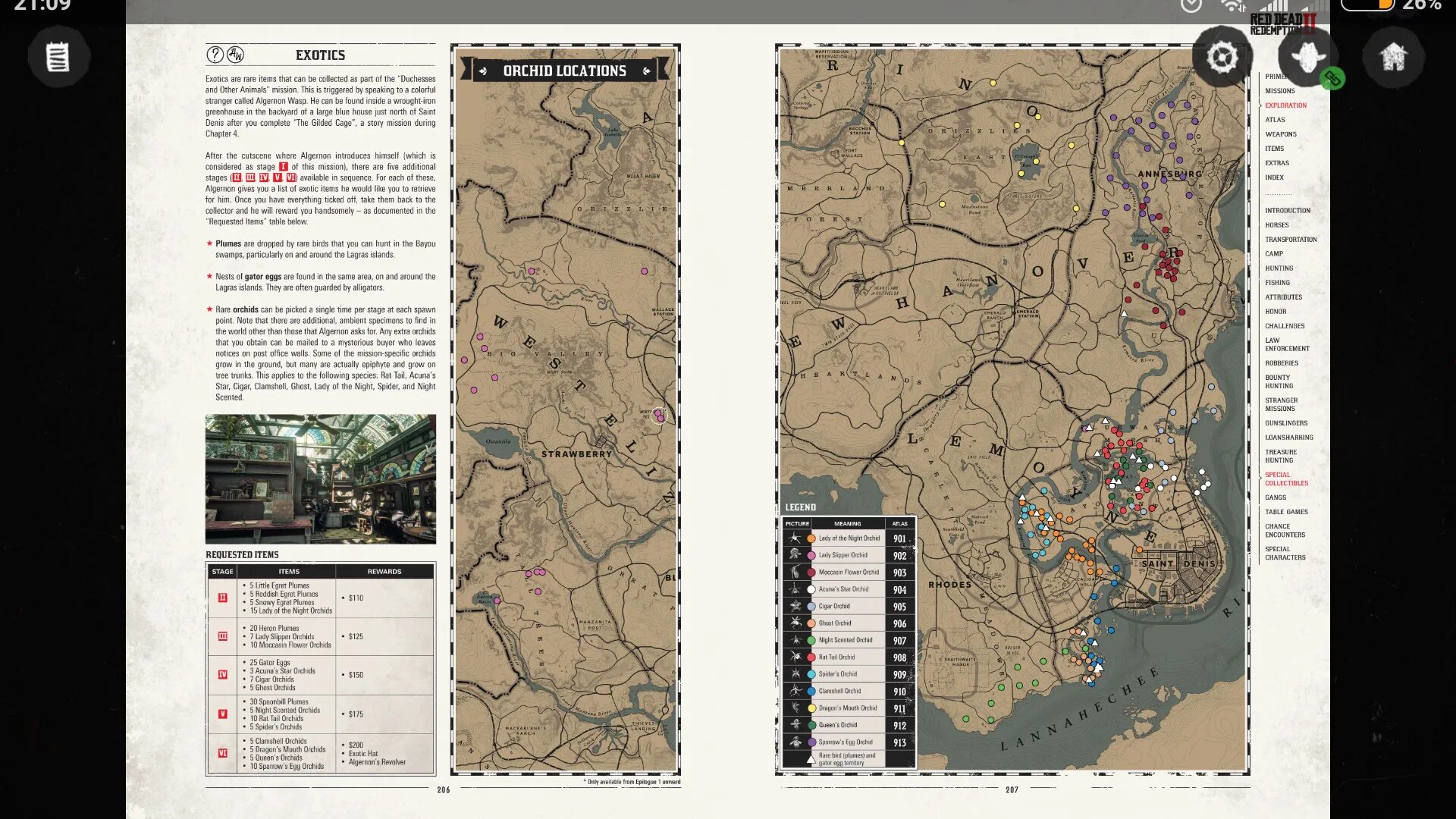The image size is (1456, 819).
Task: Open the Index section
Action: tap(1274, 177)
